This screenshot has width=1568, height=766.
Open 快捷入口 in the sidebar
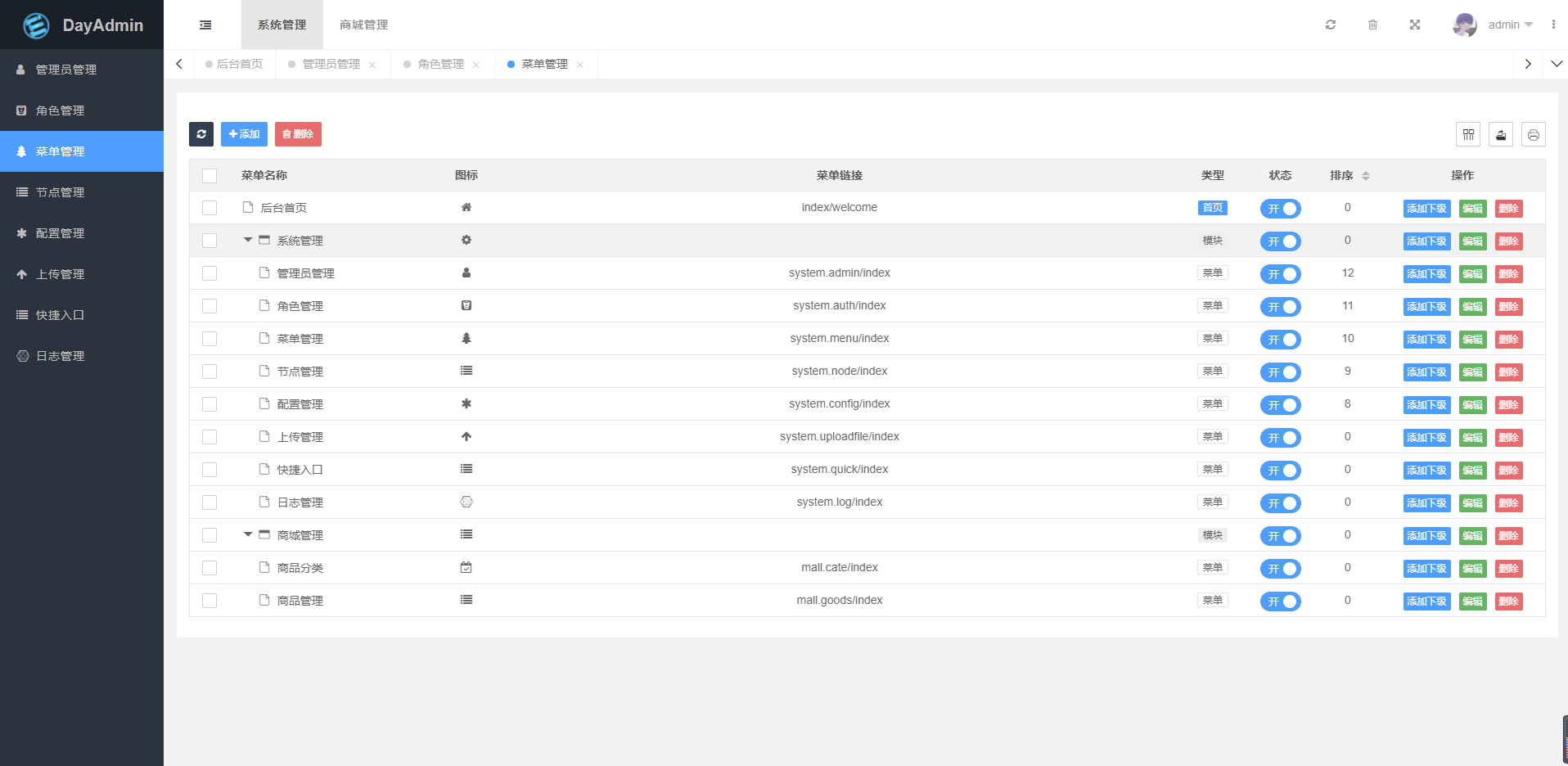click(82, 315)
